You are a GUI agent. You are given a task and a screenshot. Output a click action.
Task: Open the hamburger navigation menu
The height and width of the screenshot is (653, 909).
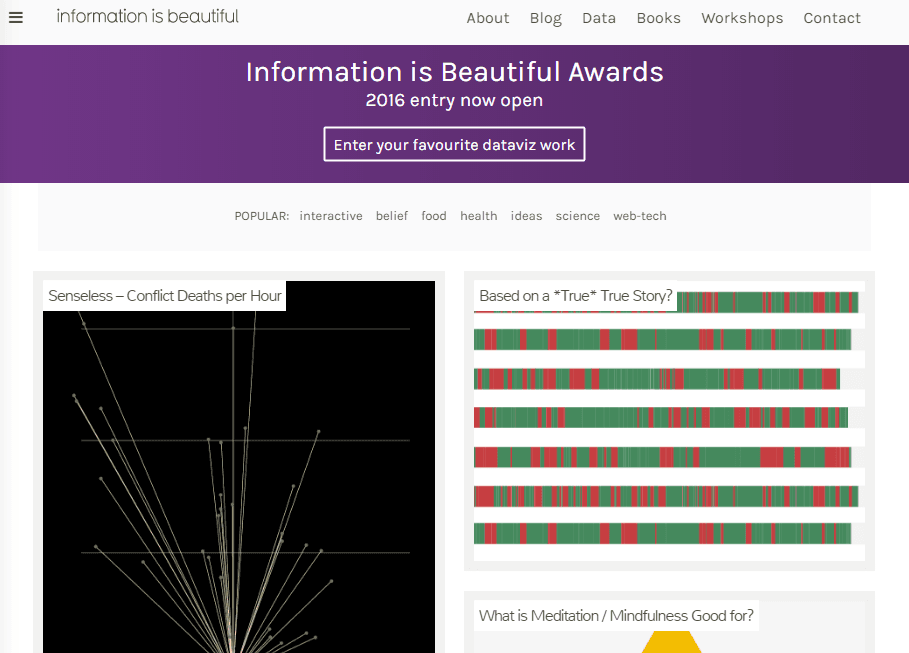pyautogui.click(x=15, y=16)
